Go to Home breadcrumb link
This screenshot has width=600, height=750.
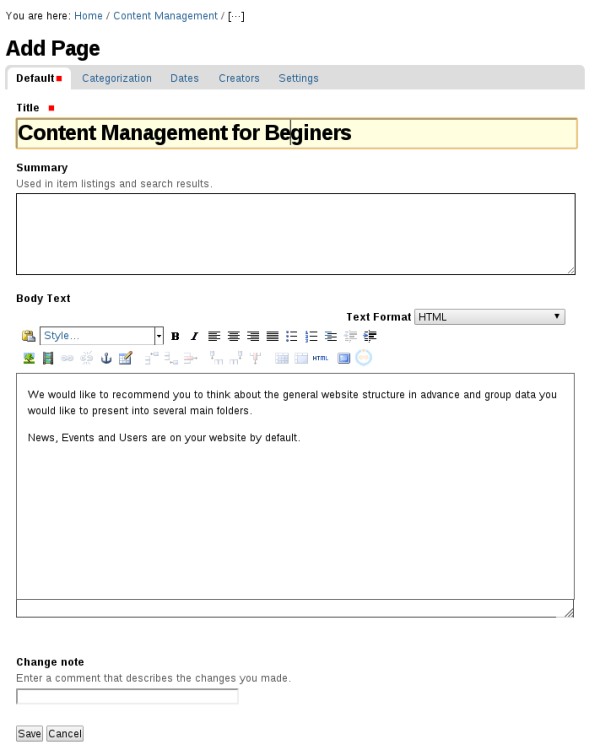(x=88, y=16)
